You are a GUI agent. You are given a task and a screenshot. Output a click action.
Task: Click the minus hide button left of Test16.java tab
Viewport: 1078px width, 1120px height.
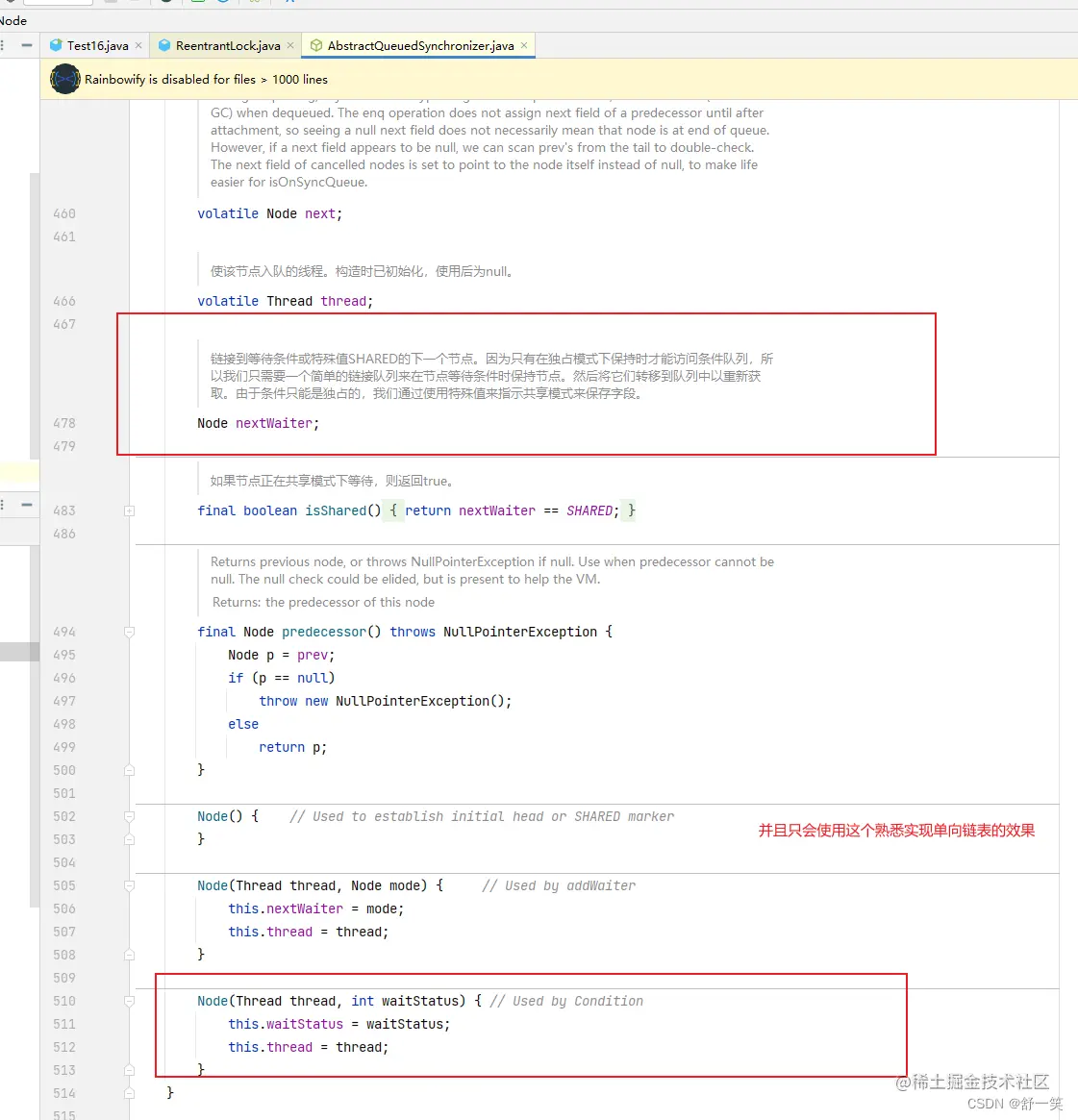tap(26, 46)
